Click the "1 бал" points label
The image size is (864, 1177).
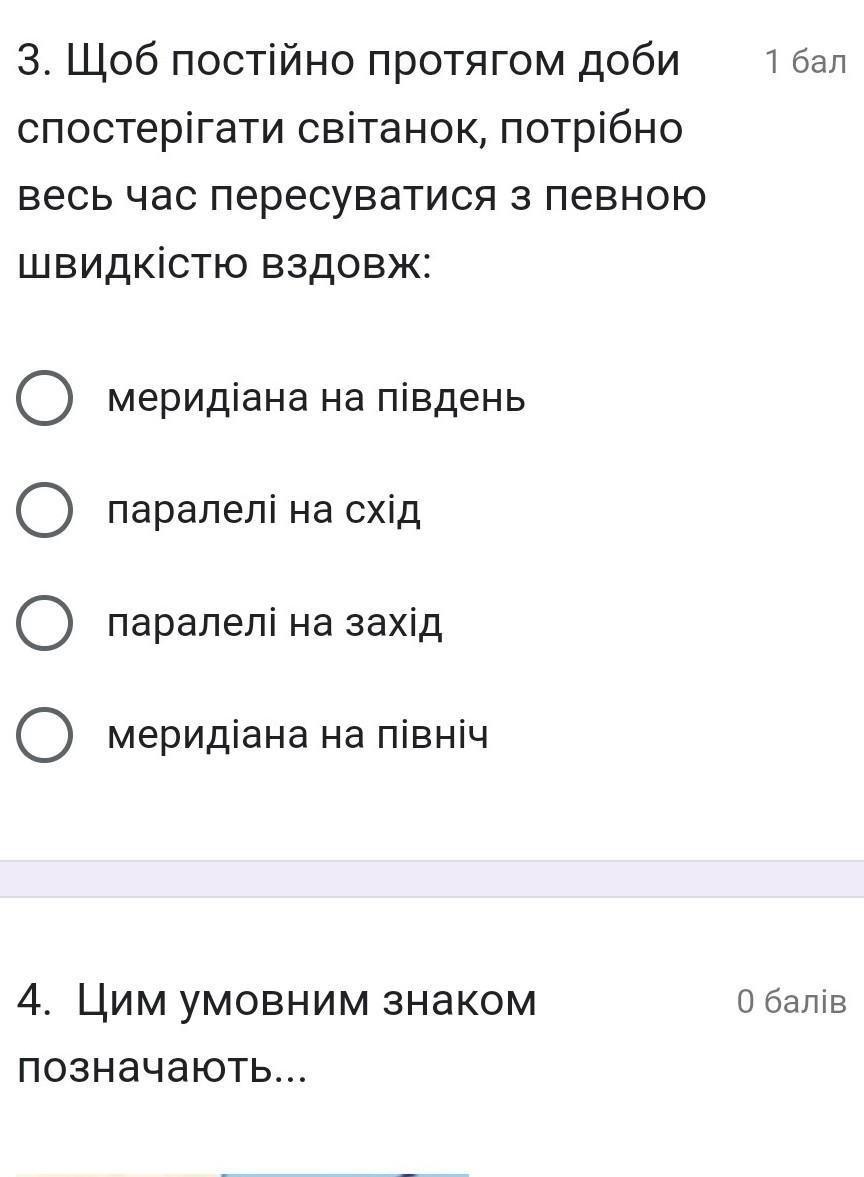click(x=805, y=62)
